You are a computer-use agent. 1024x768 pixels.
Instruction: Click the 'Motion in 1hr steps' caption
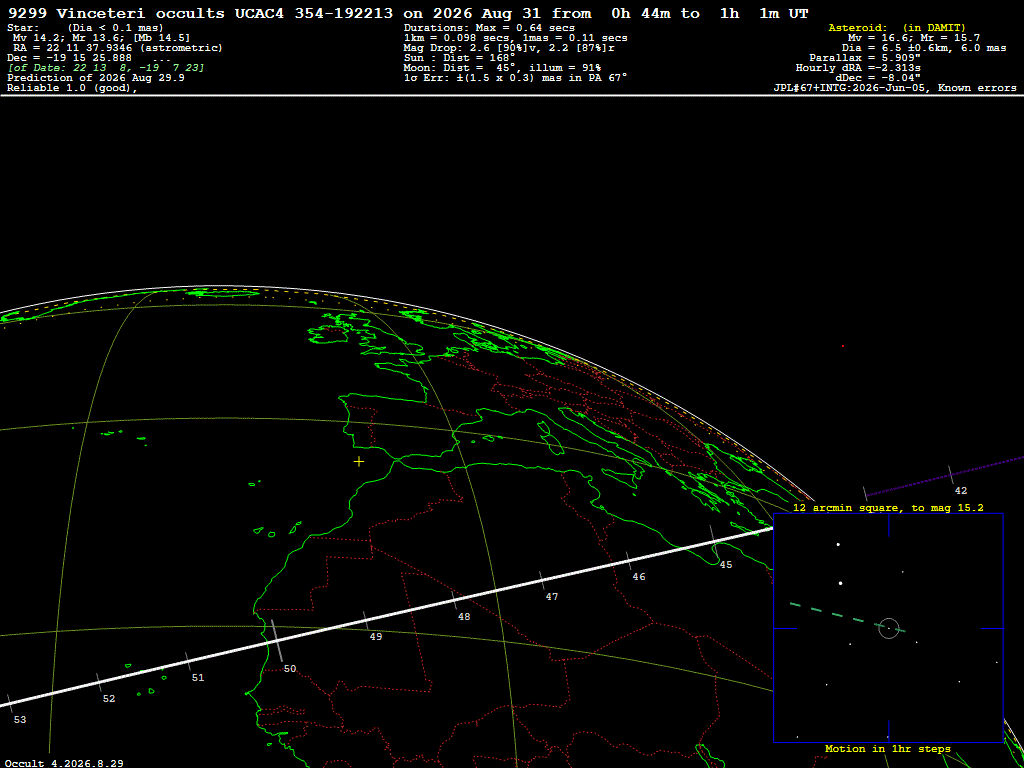coord(888,748)
